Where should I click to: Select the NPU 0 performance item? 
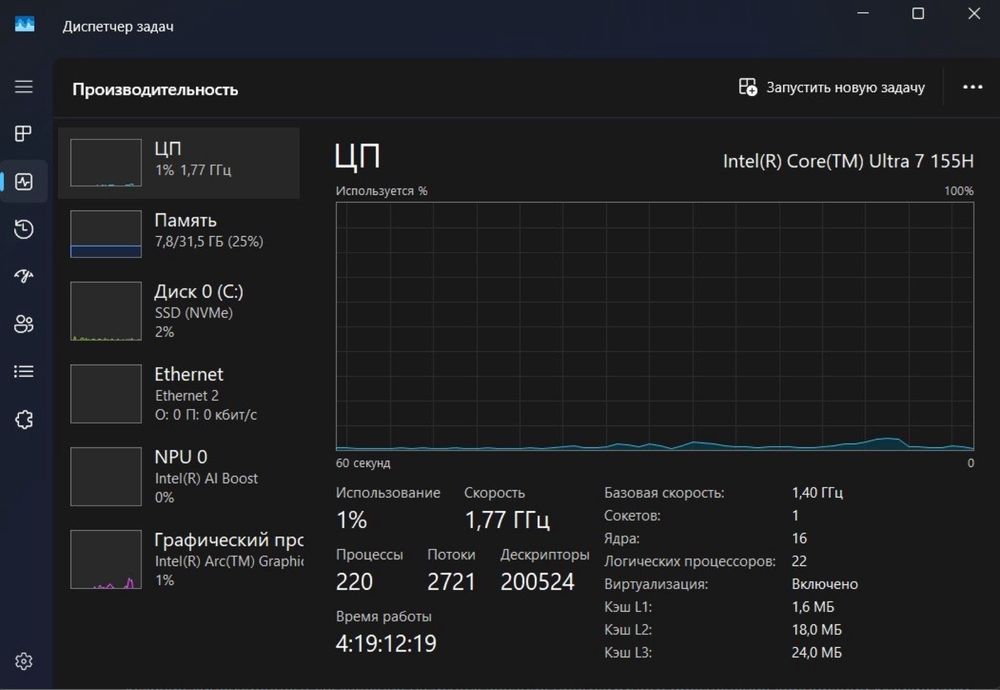pyautogui.click(x=179, y=476)
